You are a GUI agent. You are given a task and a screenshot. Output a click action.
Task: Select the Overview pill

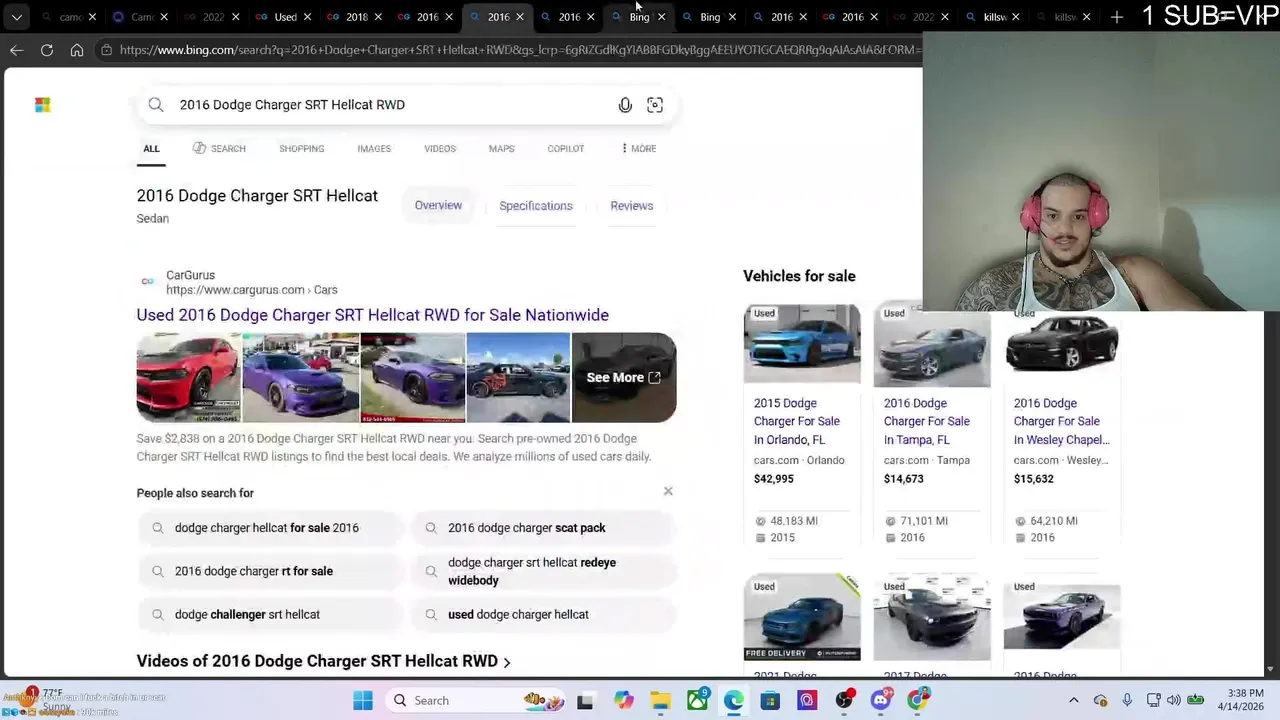[438, 205]
